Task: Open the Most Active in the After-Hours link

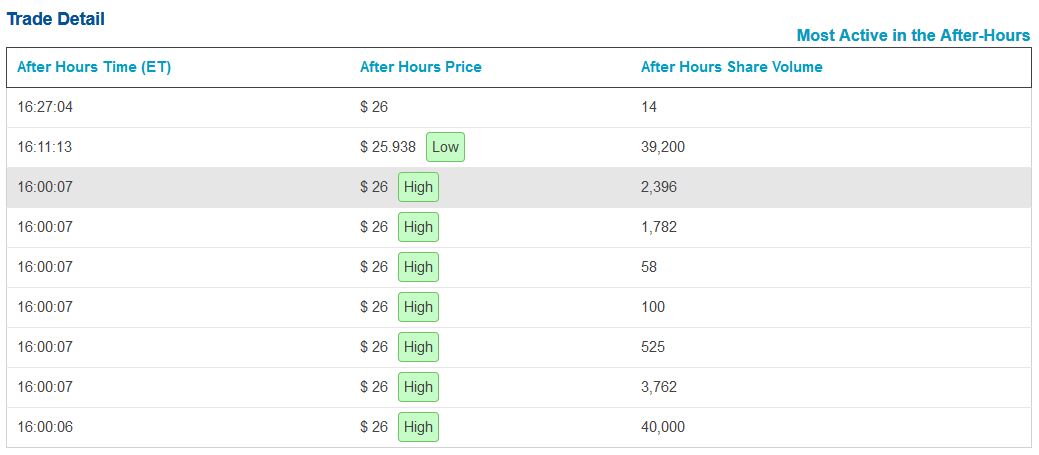Action: pyautogui.click(x=912, y=35)
